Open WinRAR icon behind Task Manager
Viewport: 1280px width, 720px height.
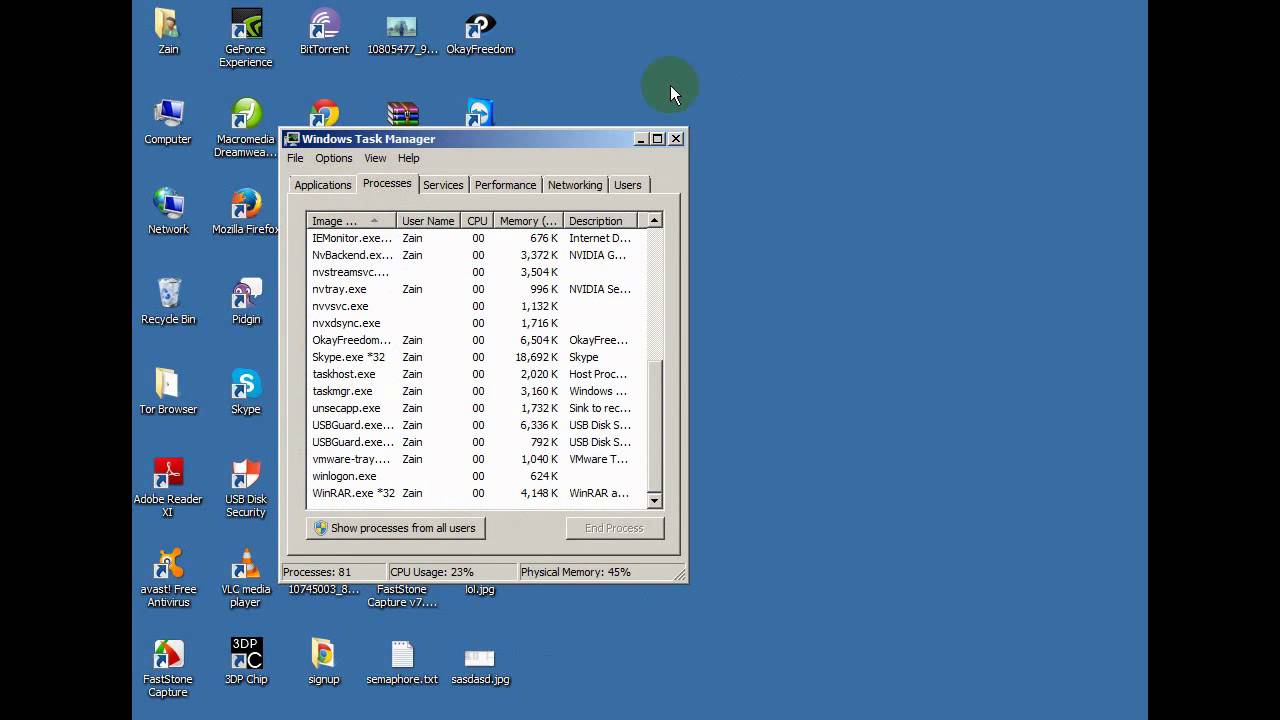tap(403, 113)
